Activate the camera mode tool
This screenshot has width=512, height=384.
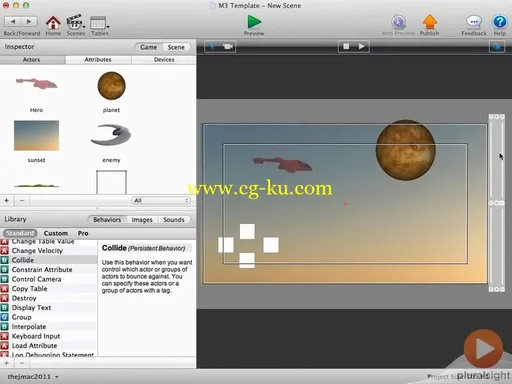coord(228,46)
